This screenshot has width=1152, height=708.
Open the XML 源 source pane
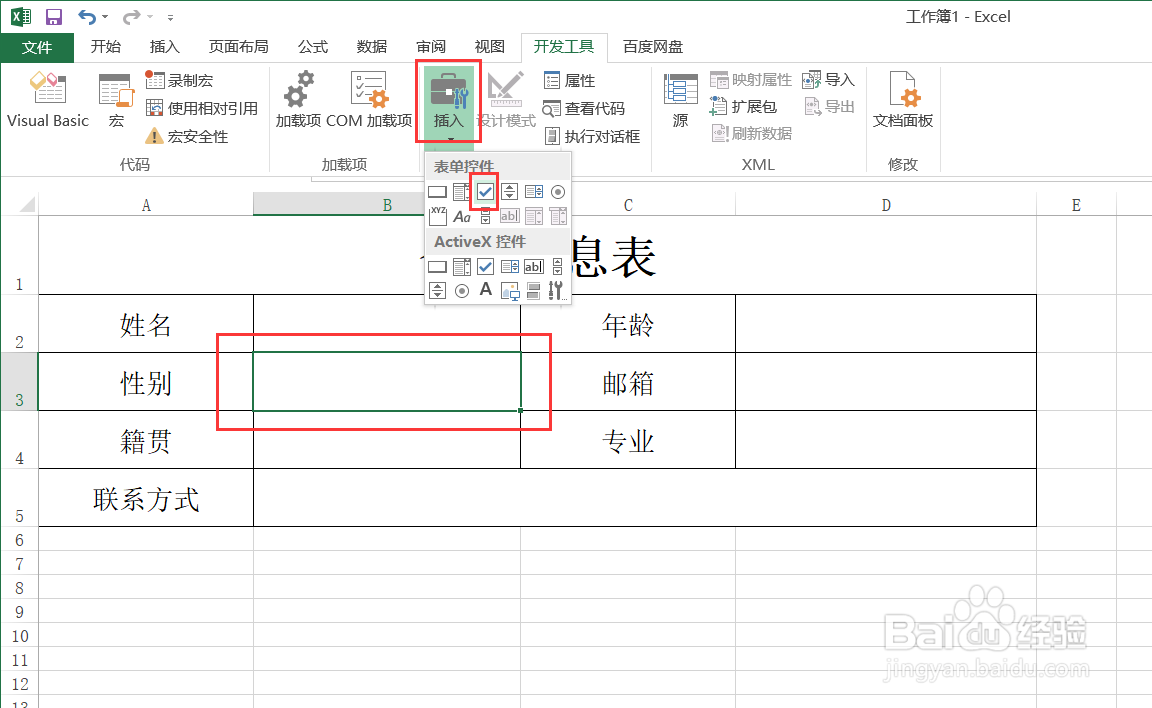(x=680, y=101)
